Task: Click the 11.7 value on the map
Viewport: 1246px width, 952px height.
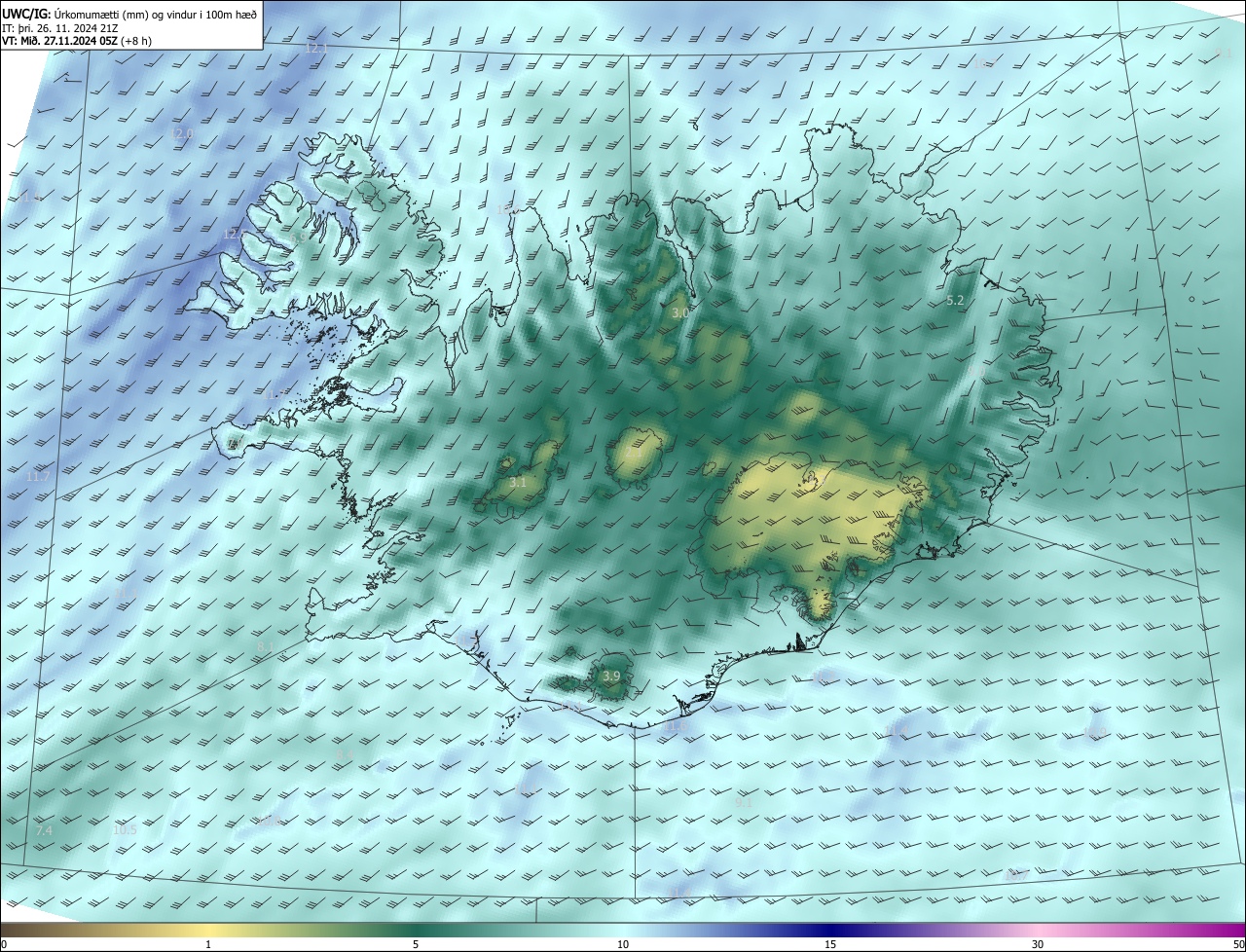Action: click(x=37, y=476)
